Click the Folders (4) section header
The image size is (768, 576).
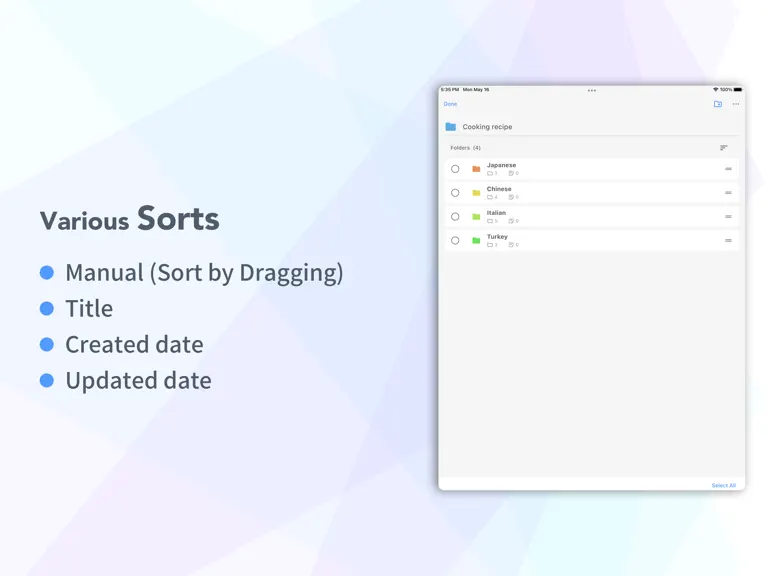[x=465, y=147]
